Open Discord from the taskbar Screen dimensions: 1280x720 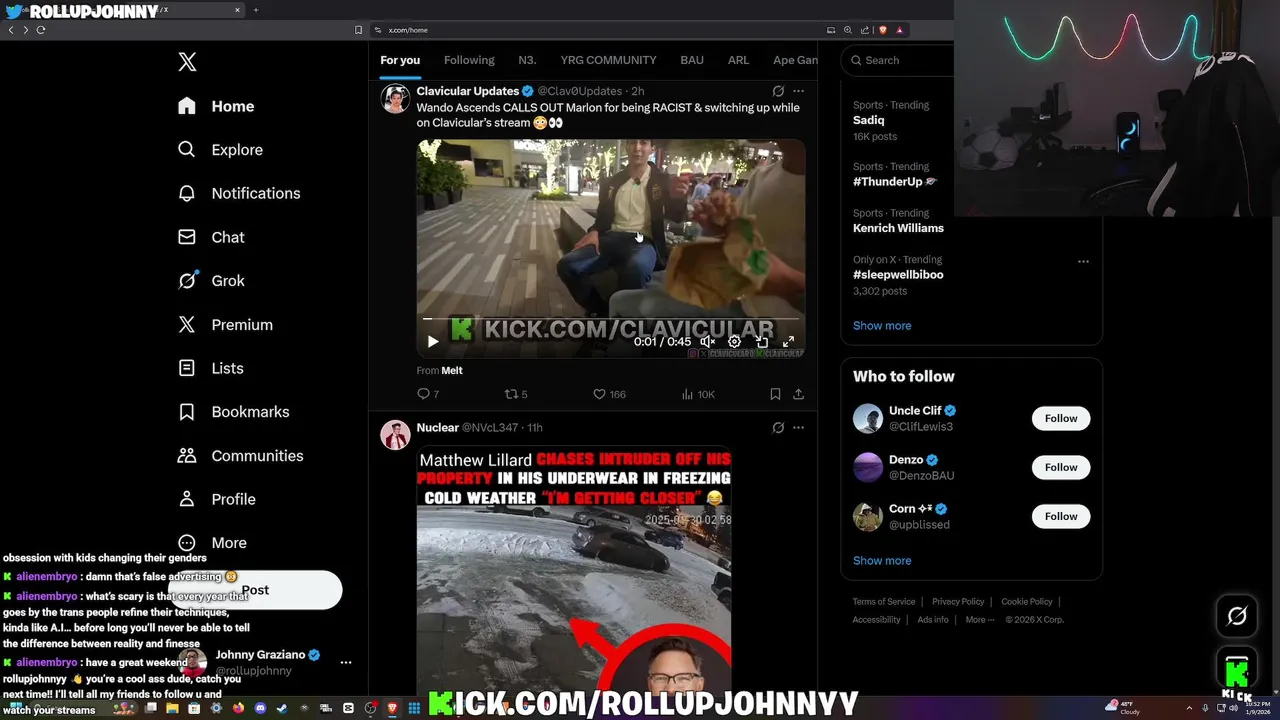coord(260,708)
